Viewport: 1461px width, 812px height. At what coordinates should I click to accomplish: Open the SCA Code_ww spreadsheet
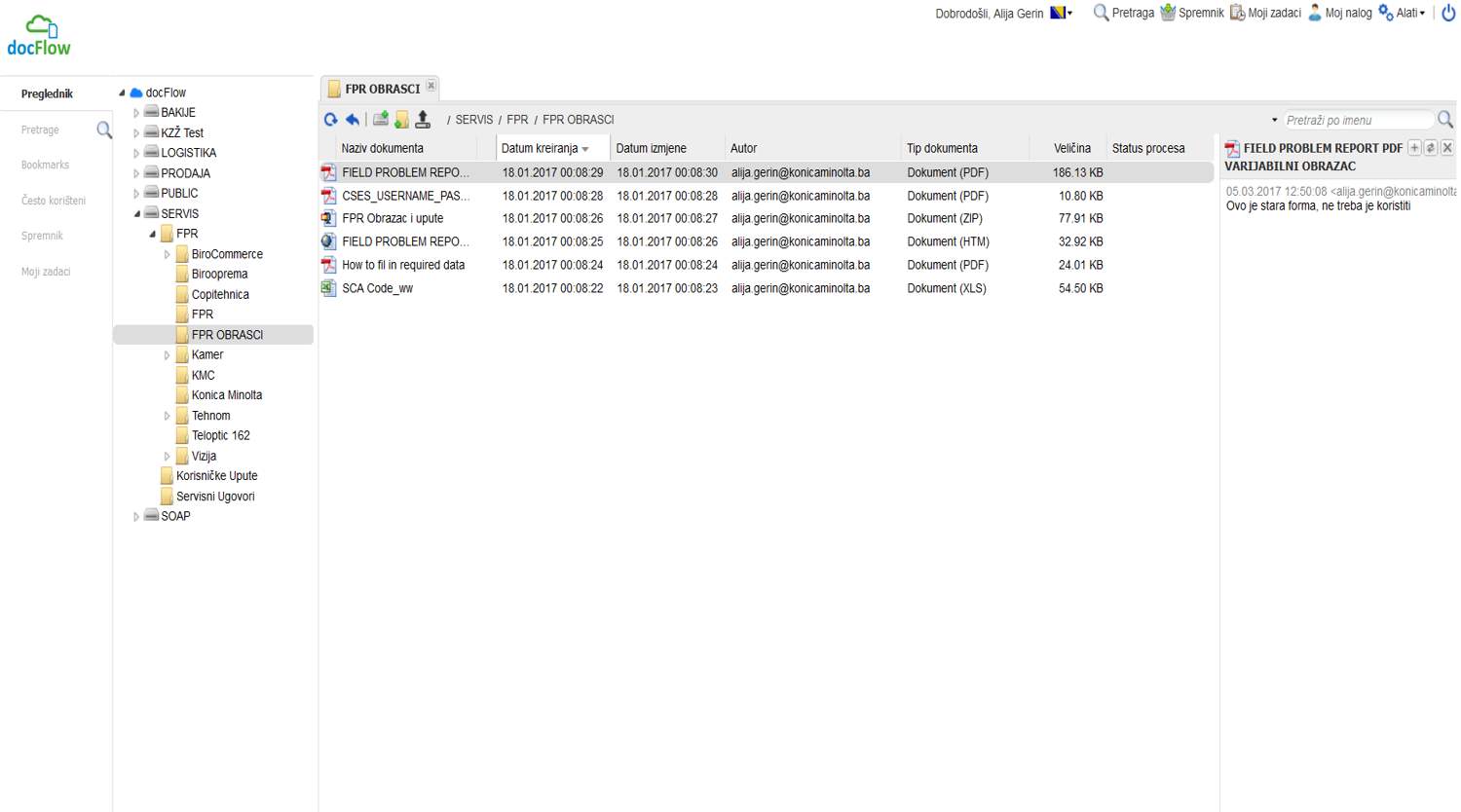(x=377, y=288)
